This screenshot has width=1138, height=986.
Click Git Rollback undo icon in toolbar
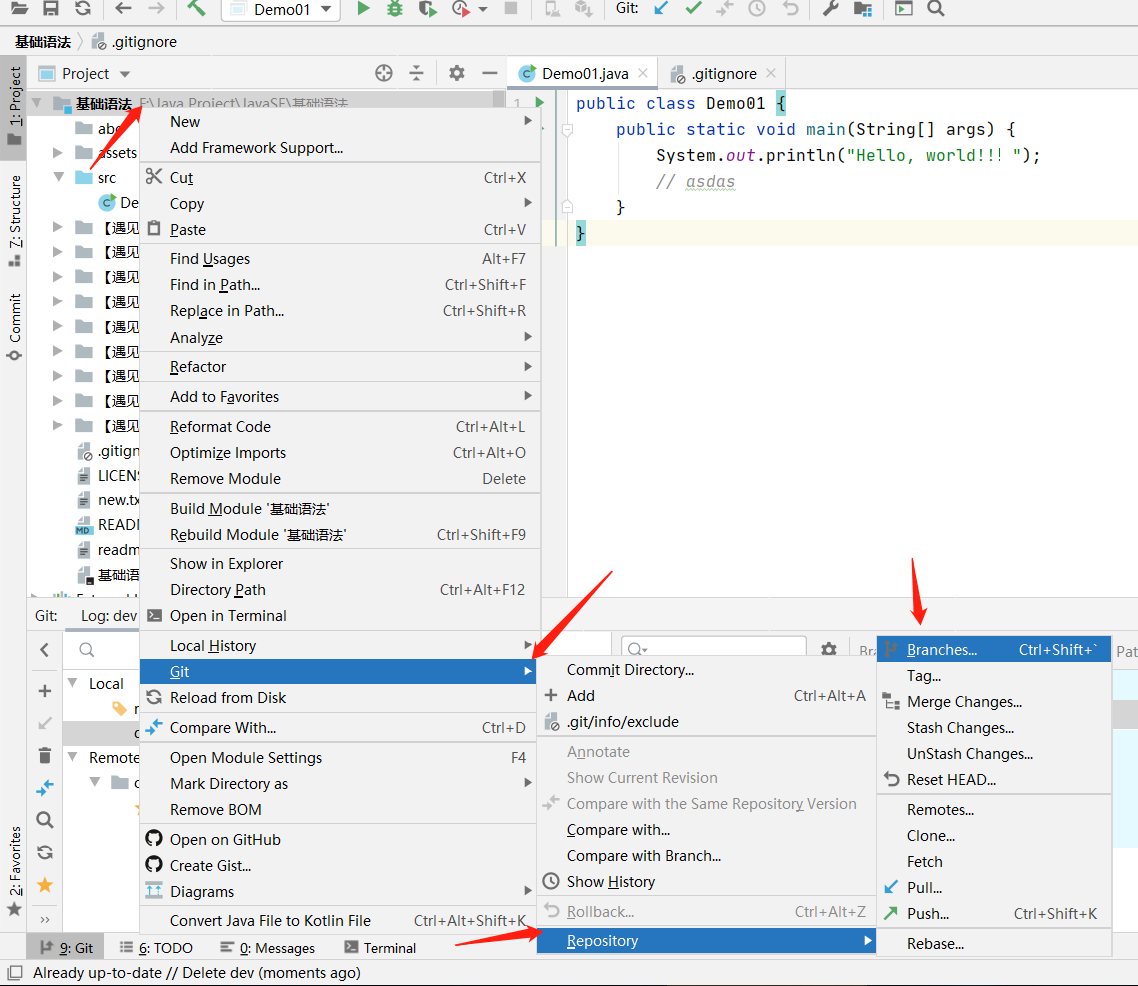point(790,9)
